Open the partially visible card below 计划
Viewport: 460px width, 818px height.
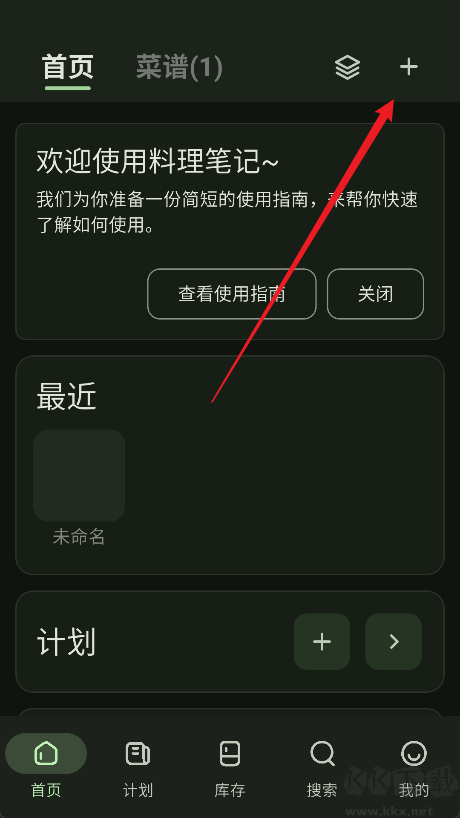[230, 712]
